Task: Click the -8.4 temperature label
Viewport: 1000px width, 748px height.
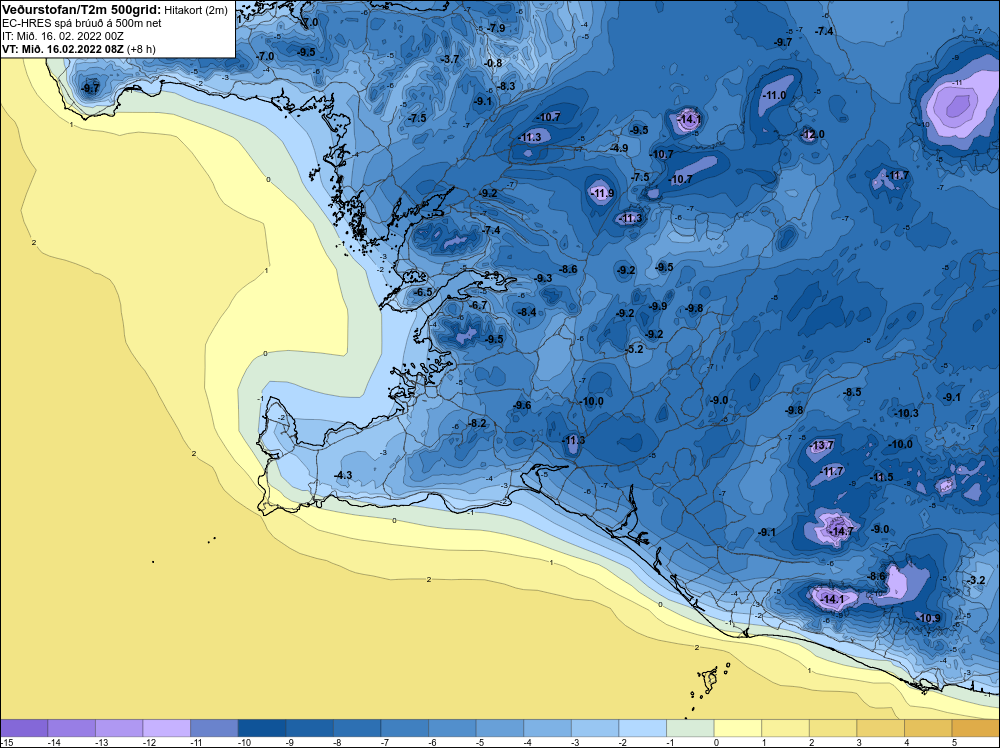Action: (527, 312)
